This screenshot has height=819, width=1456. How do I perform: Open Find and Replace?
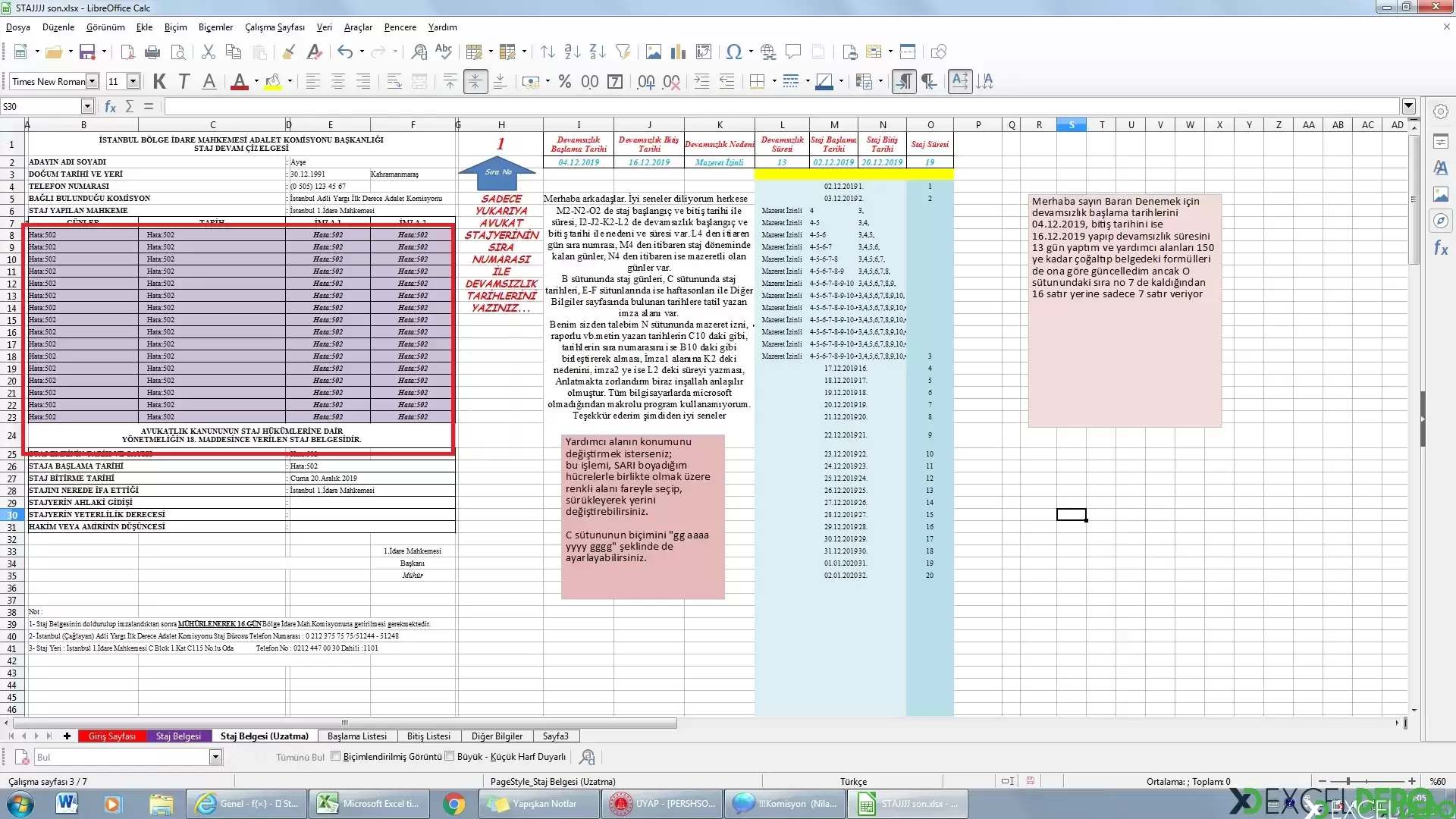point(419,52)
